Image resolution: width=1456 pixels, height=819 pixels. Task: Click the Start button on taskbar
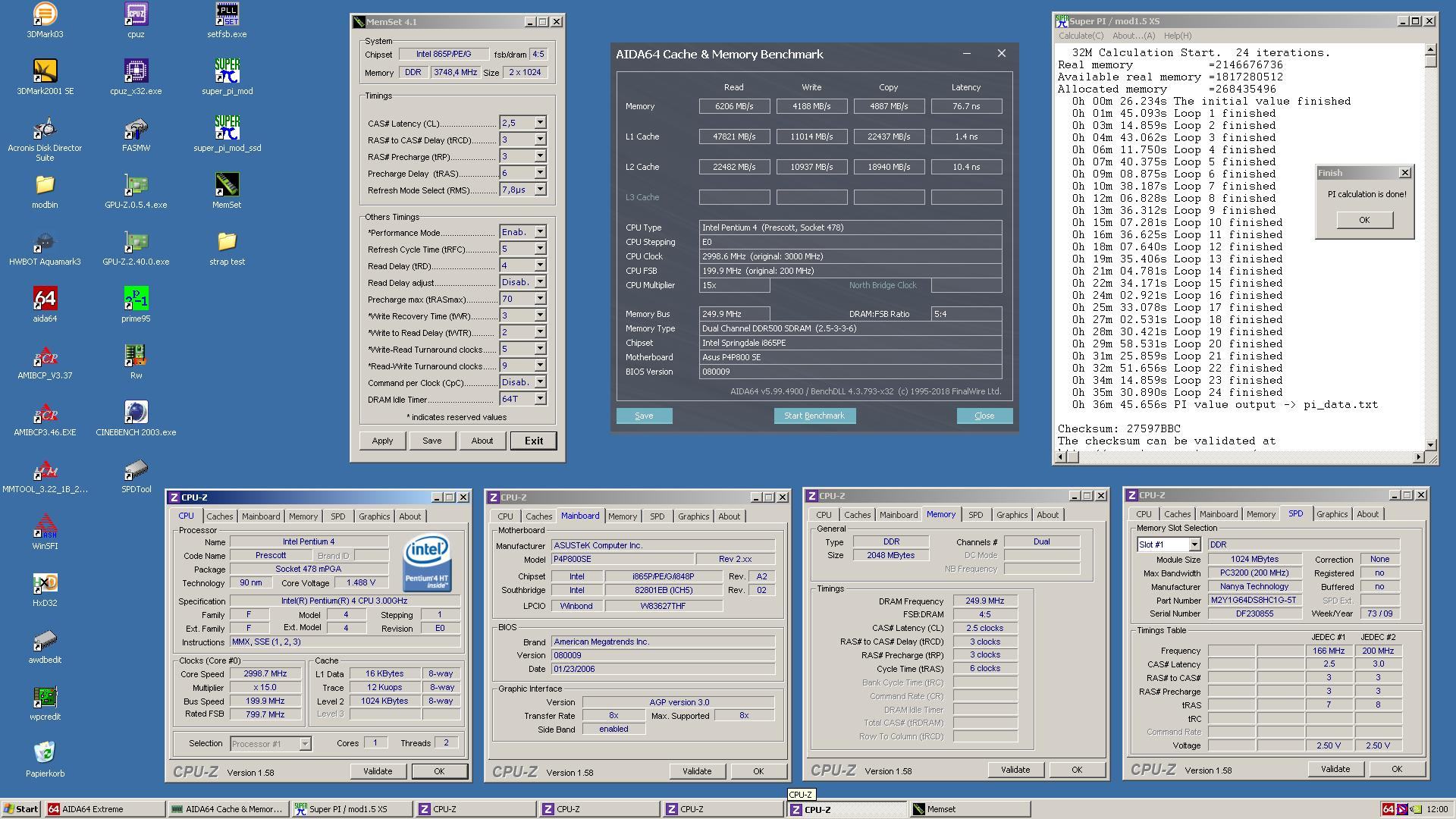tap(21, 809)
